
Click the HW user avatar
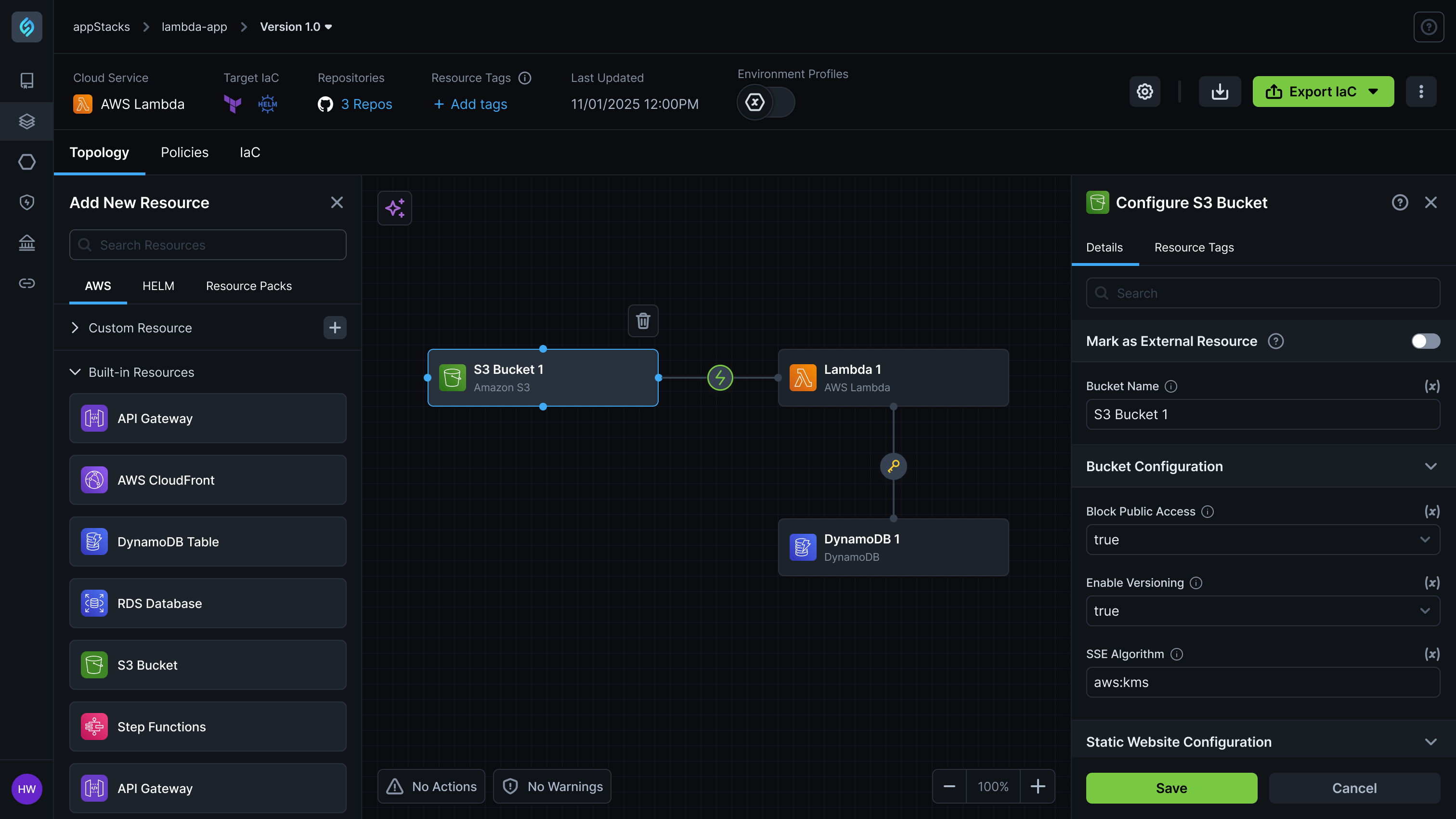(x=26, y=789)
